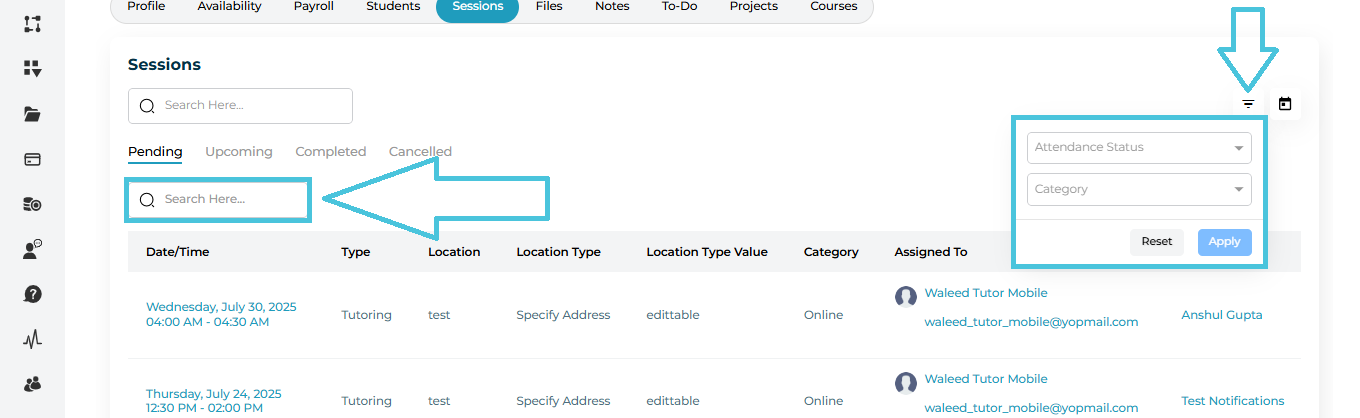Open the user chat icon in the sidebar
The height and width of the screenshot is (418, 1360).
[x=32, y=249]
